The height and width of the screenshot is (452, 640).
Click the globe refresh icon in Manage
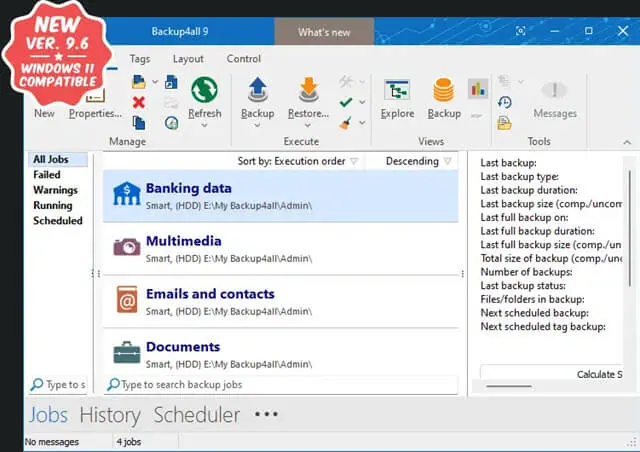click(x=171, y=122)
